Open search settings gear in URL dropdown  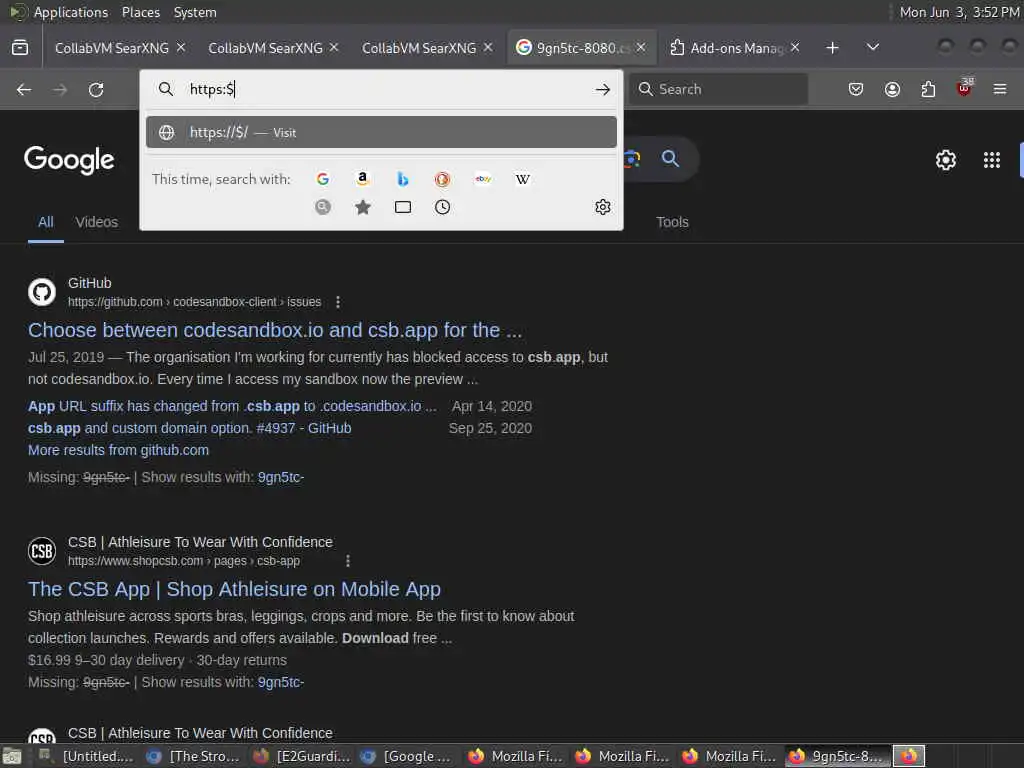click(x=602, y=207)
